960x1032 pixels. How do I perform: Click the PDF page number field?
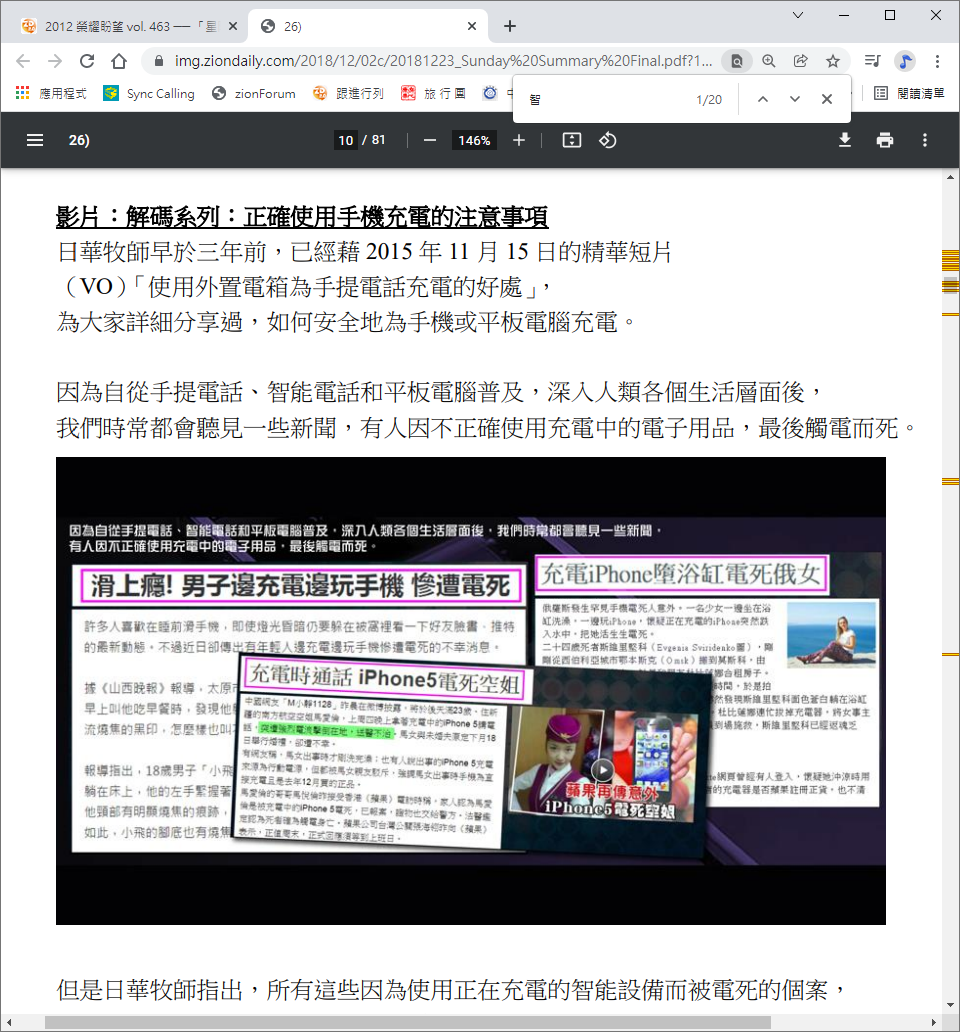pyautogui.click(x=346, y=140)
